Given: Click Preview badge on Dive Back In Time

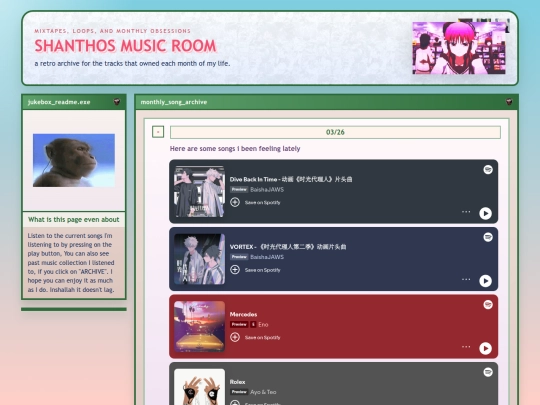Looking at the screenshot, I should click(x=239, y=189).
